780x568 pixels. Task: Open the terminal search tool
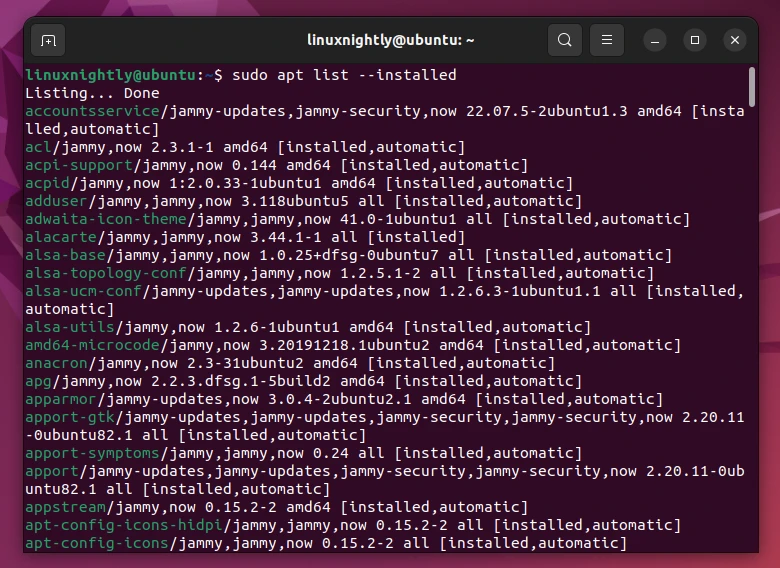click(565, 40)
